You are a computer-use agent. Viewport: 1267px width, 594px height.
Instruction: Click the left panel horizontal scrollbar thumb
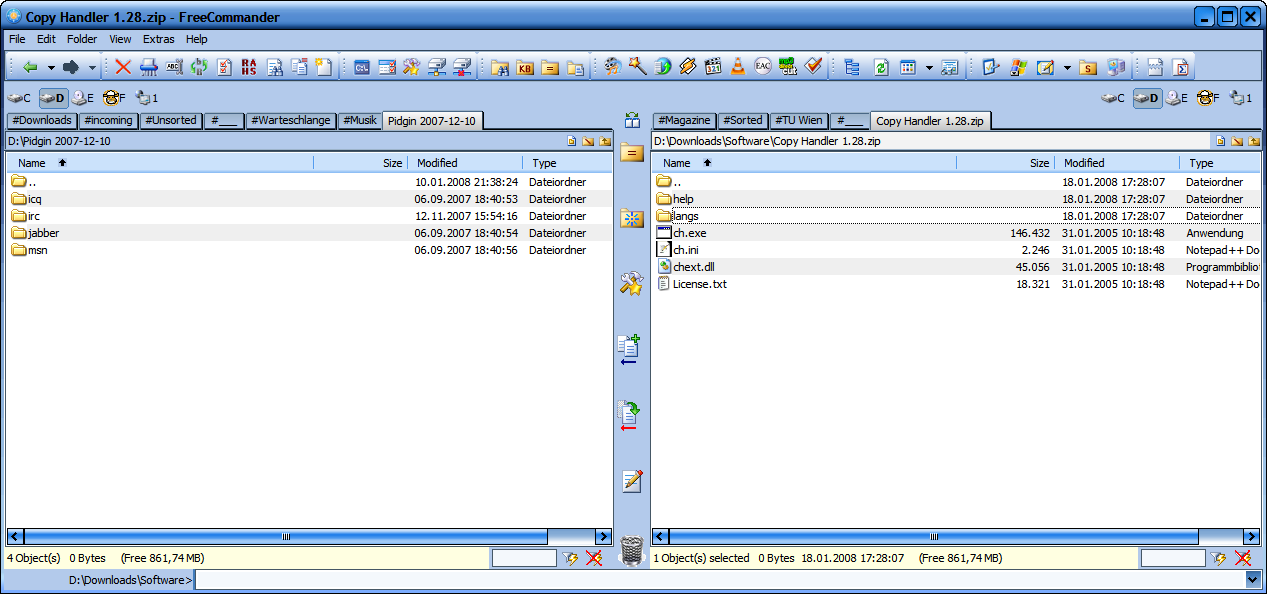point(286,537)
